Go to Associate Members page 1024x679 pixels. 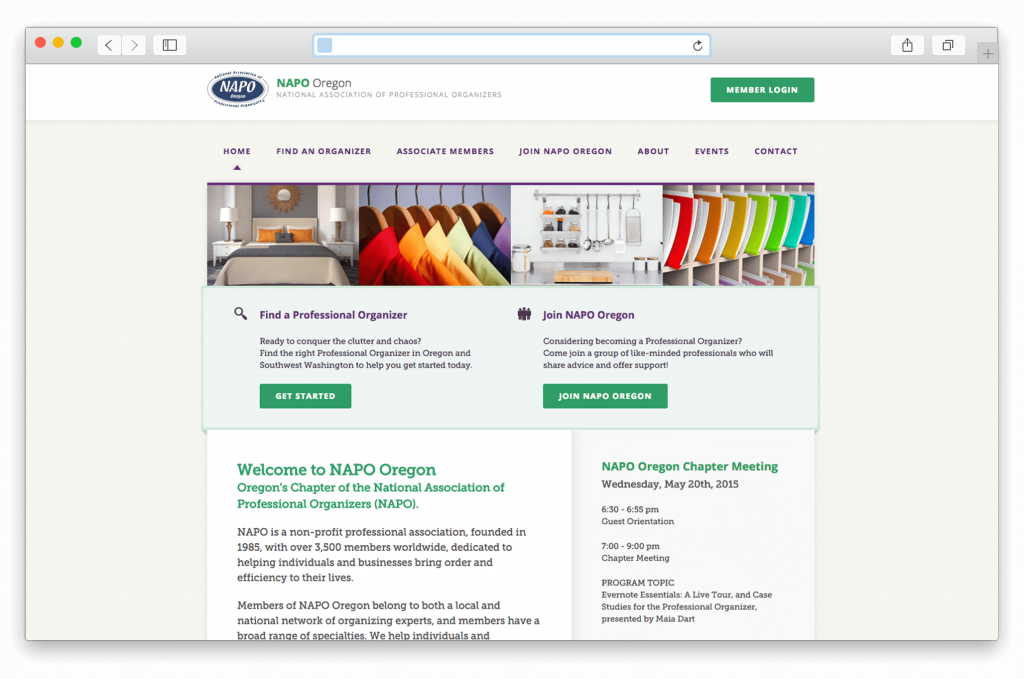445,152
